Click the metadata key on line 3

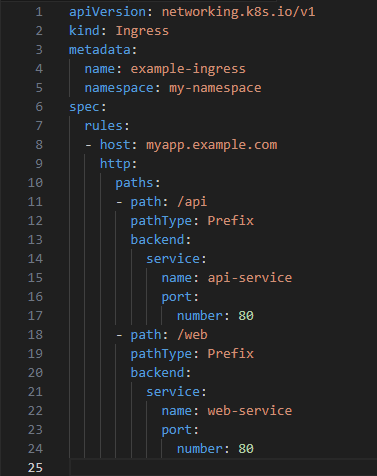[100, 50]
